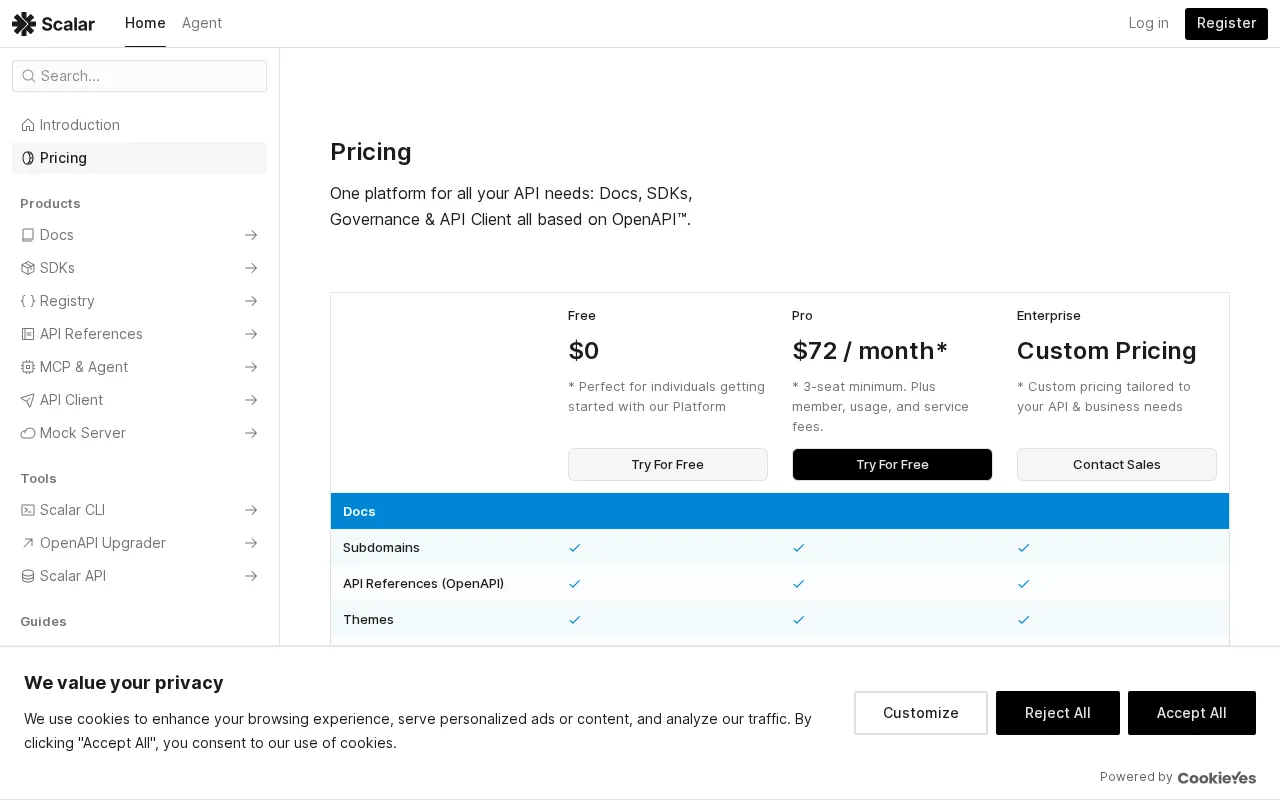Click Try For Free under Free plan
This screenshot has width=1280, height=800.
click(668, 464)
